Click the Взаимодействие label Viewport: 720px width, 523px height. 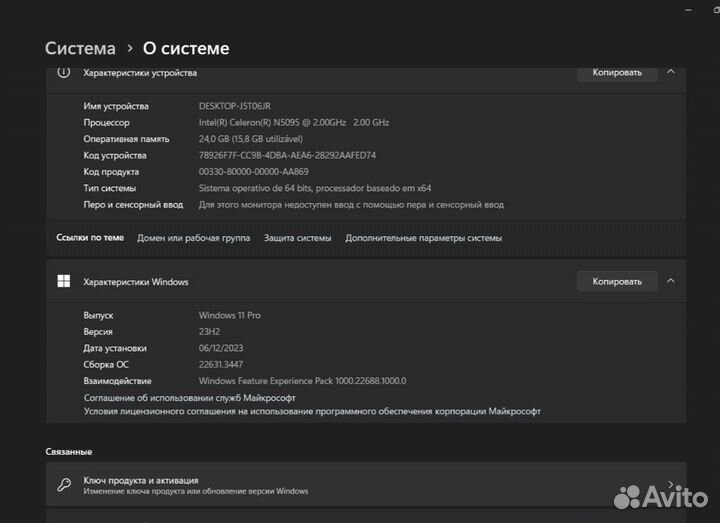click(117, 381)
